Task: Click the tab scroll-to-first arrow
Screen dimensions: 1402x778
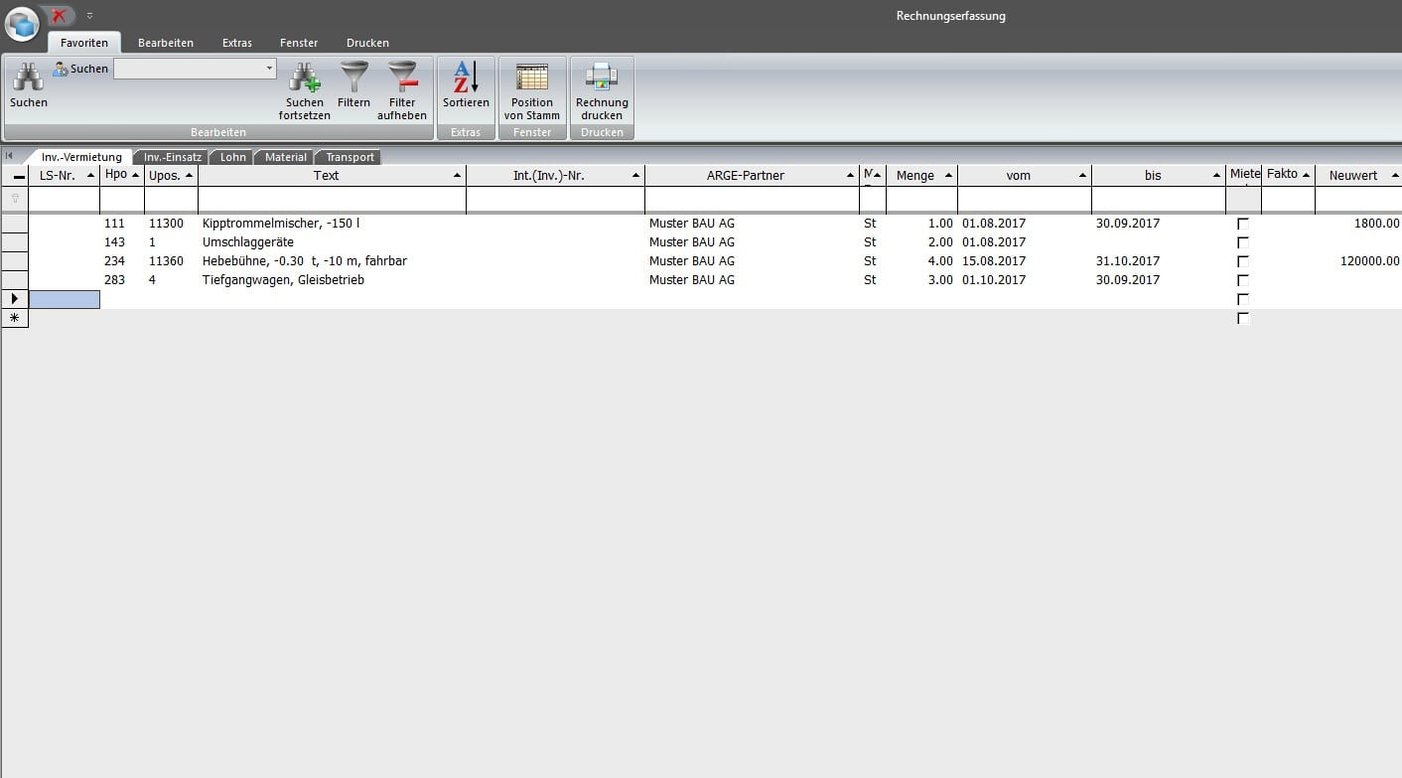Action: 9,156
